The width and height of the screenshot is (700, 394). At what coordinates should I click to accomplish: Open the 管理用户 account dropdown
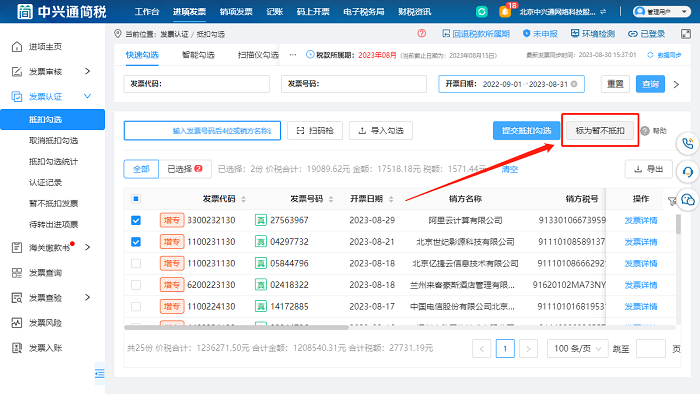[661, 12]
